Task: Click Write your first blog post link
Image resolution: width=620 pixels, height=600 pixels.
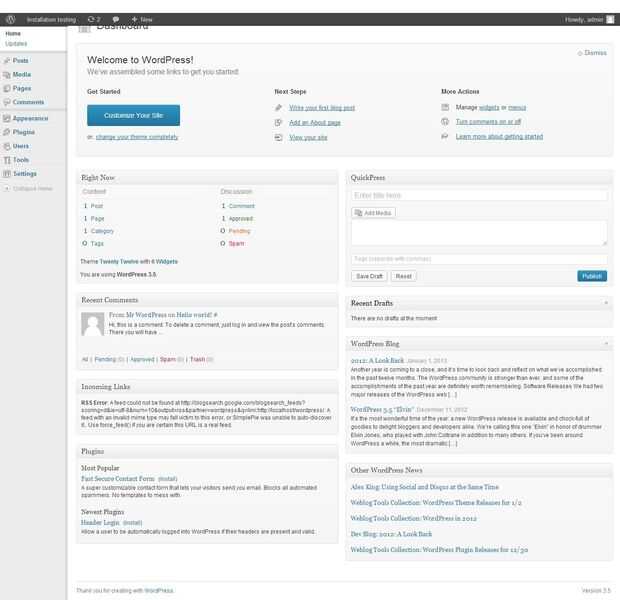Action: (322, 108)
